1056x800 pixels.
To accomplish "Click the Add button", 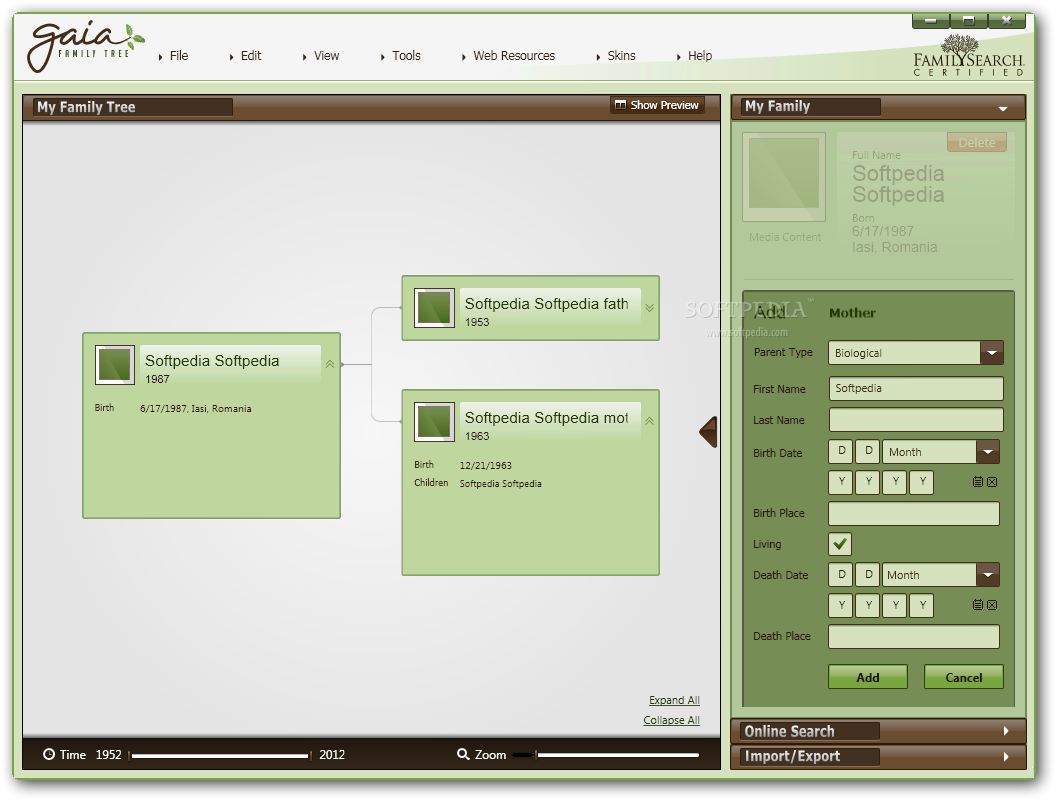I will pos(867,677).
